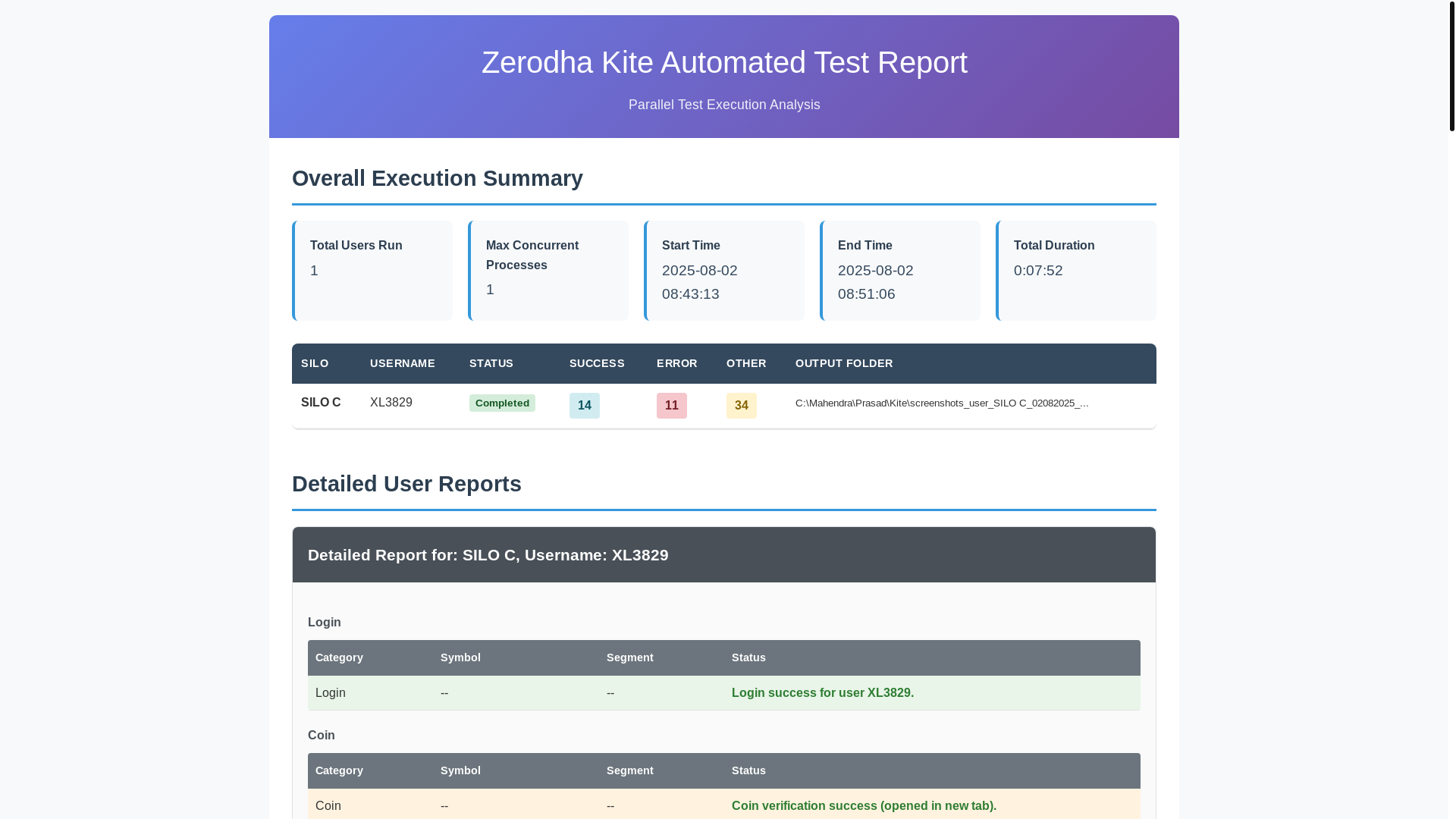Click Segment header in the Coin table
The image size is (1456, 819).
coord(630,770)
